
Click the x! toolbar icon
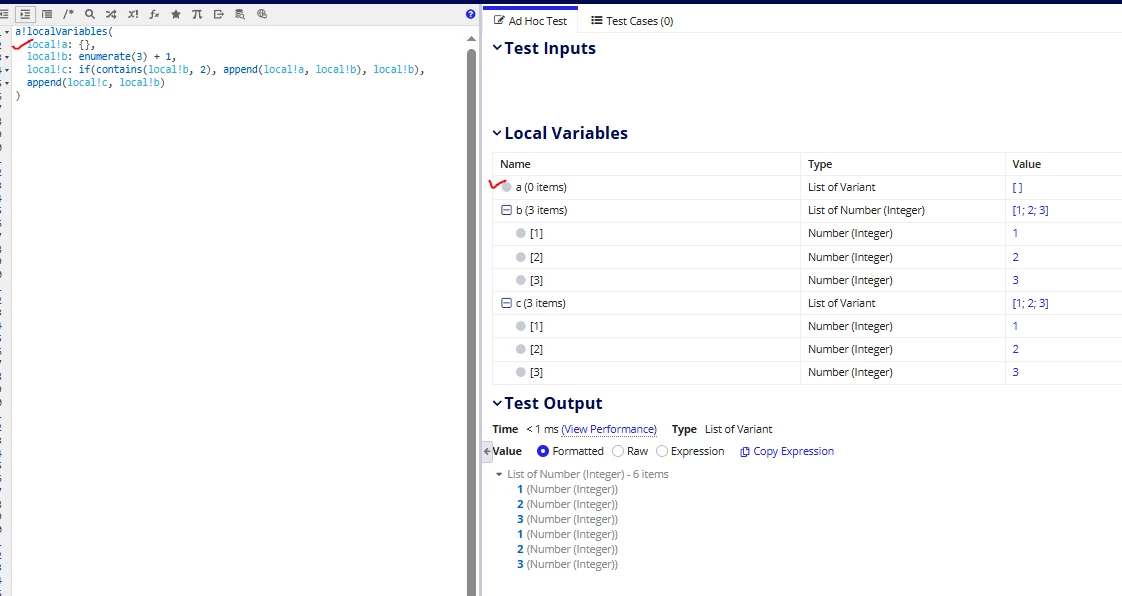[x=133, y=14]
